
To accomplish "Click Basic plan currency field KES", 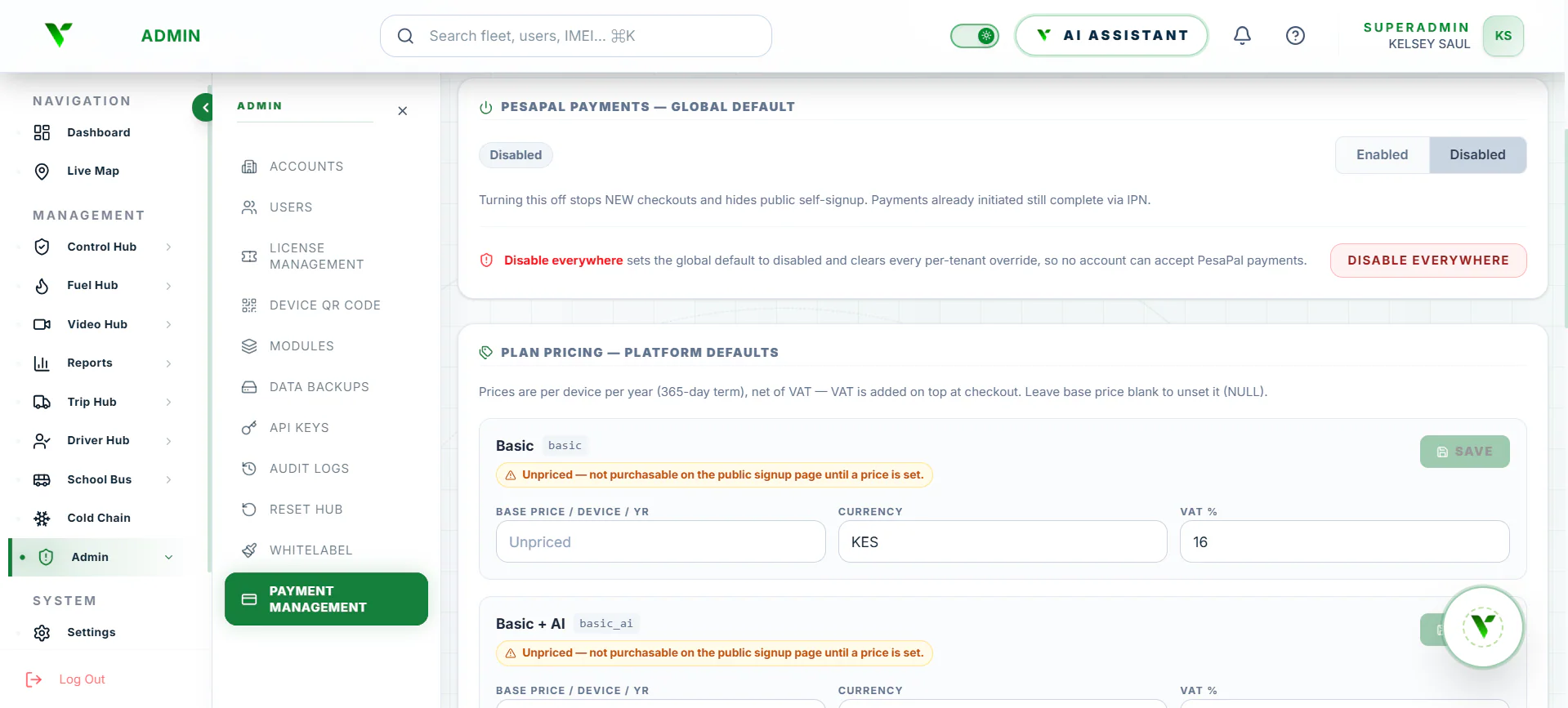I will click(1003, 541).
